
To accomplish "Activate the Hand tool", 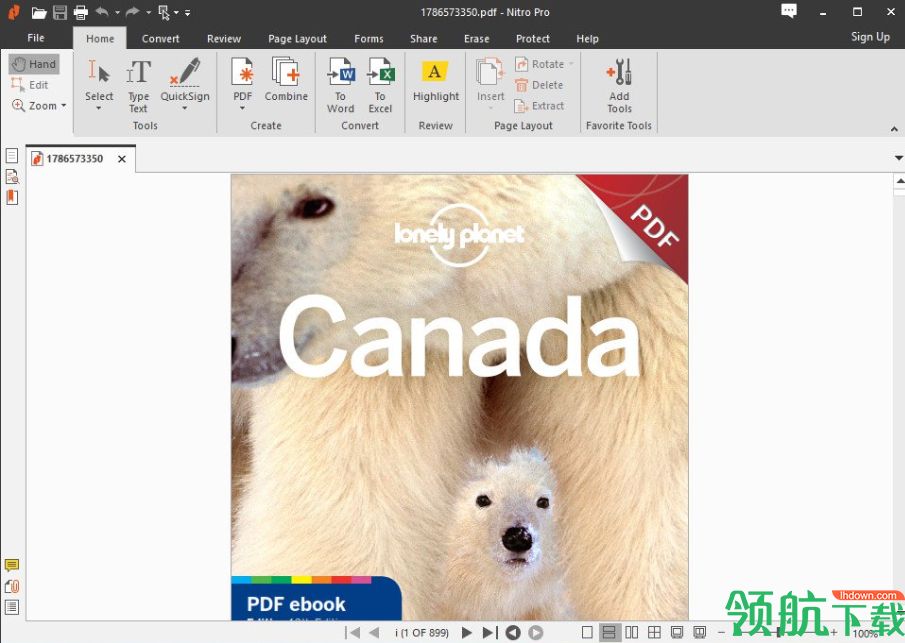I will tap(34, 64).
